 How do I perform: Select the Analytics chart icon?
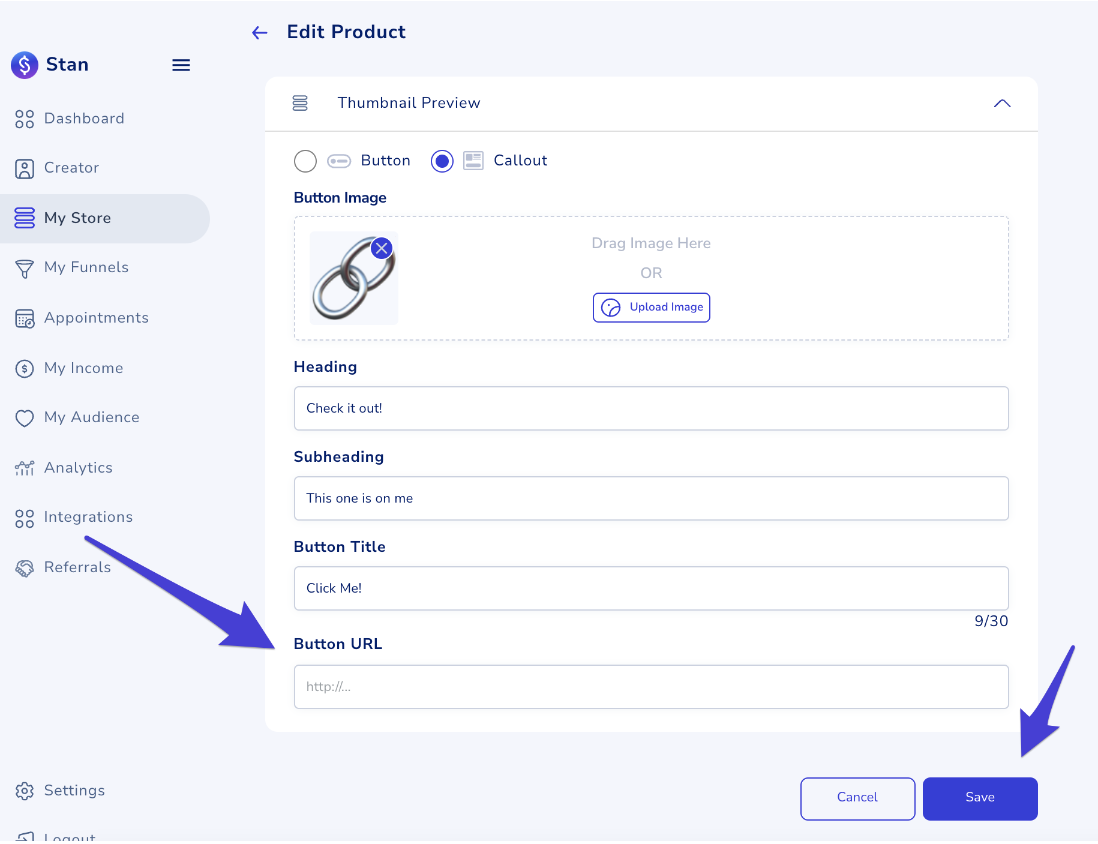click(x=23, y=467)
